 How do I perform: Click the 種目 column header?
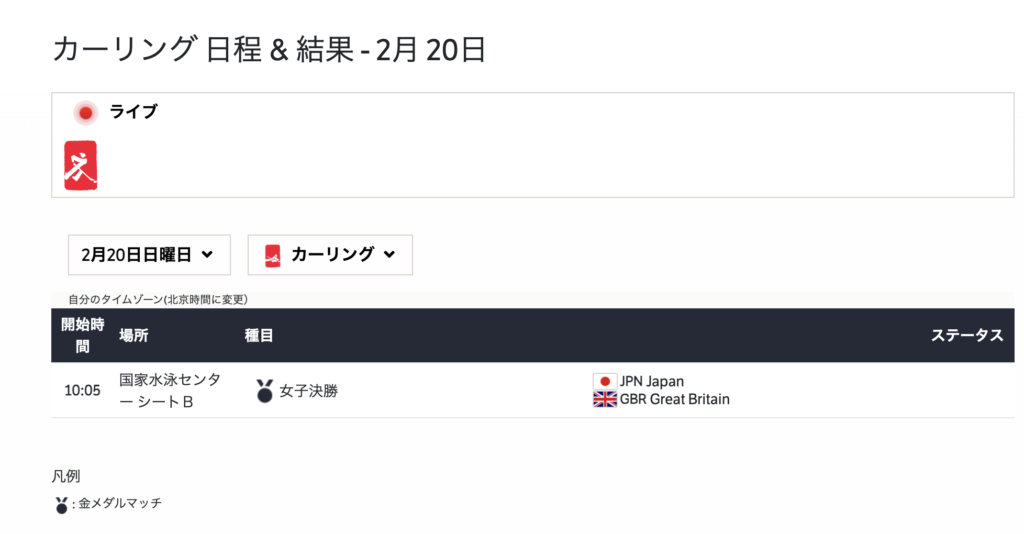click(259, 336)
